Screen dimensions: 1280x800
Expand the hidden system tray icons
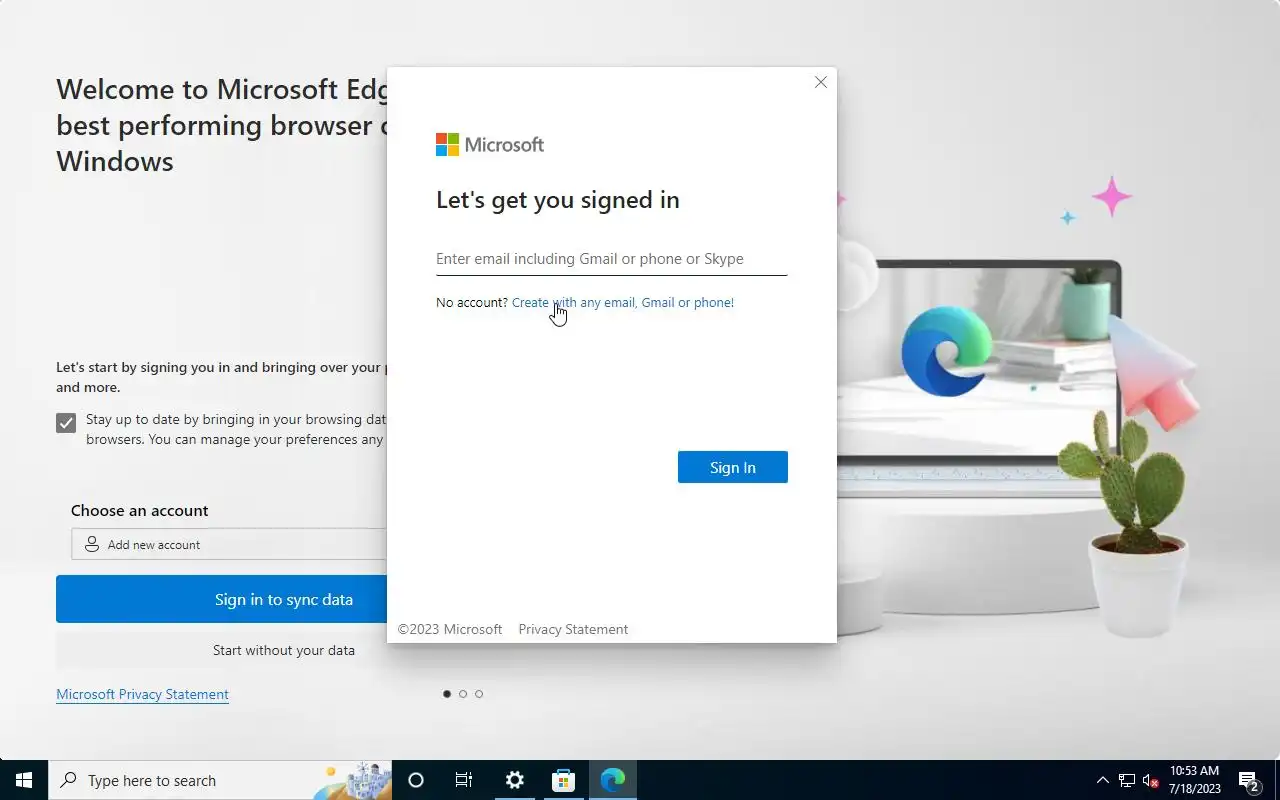1103,780
